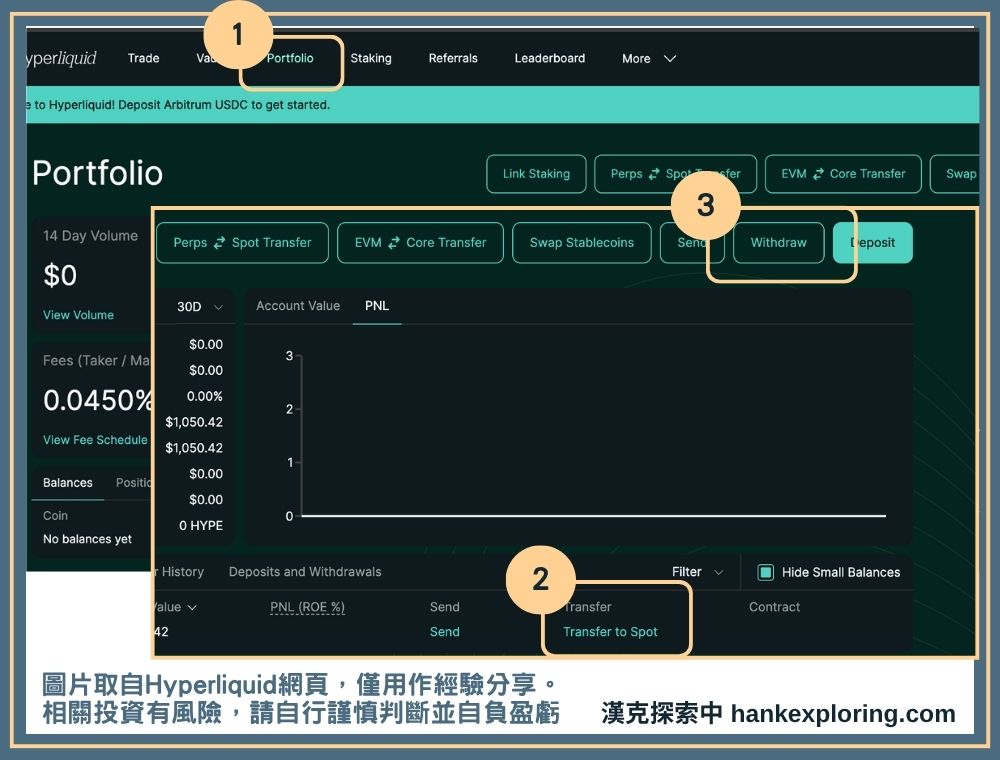Open the Leaderboard page
Viewport: 1000px width, 760px height.
point(549,58)
